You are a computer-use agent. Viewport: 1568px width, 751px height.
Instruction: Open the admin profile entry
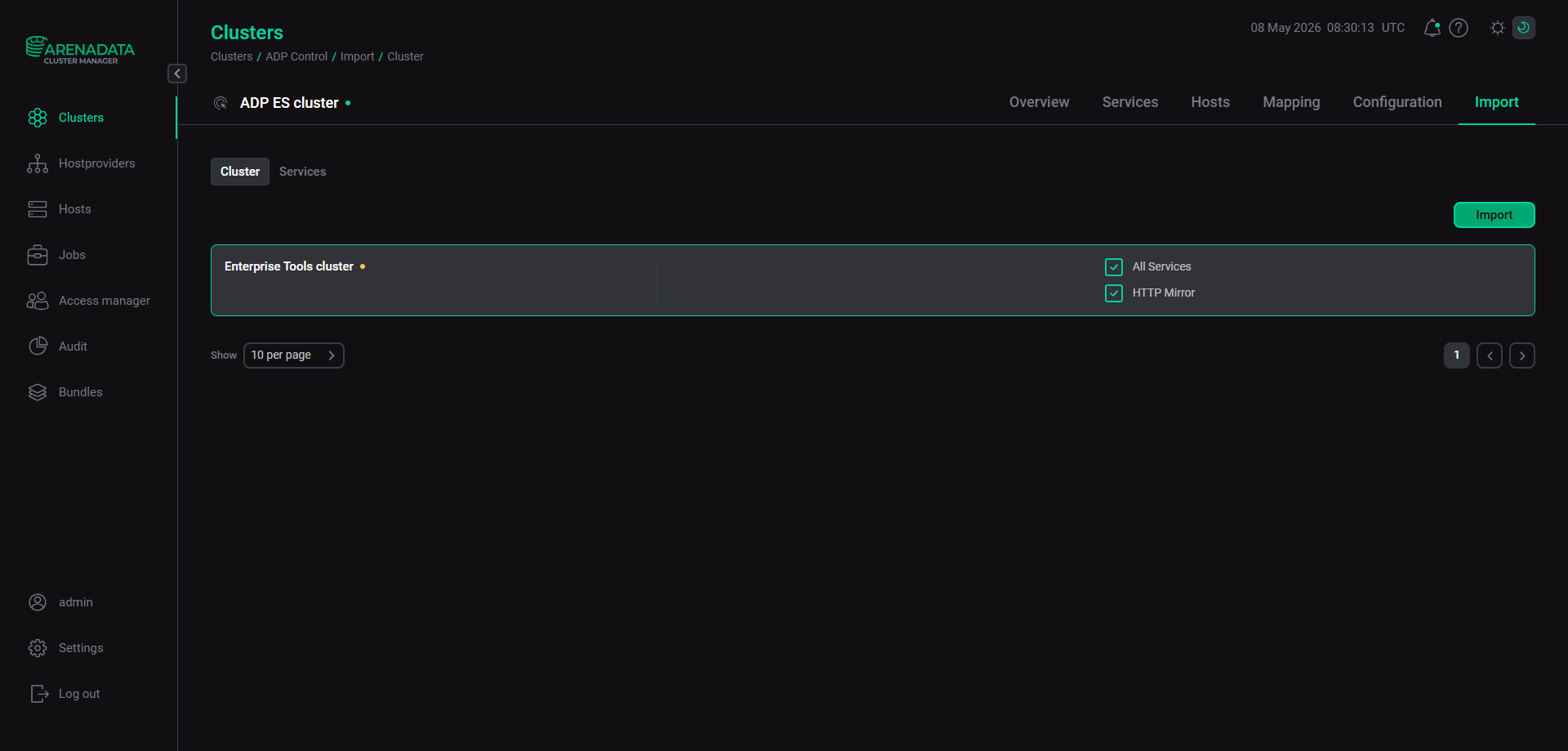tap(76, 602)
